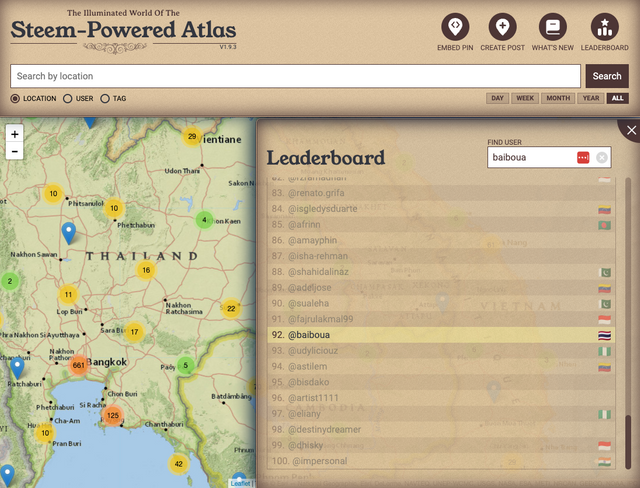The width and height of the screenshot is (640, 488).
Task: Select leaderboard entry @renato.grifa
Action: point(441,193)
